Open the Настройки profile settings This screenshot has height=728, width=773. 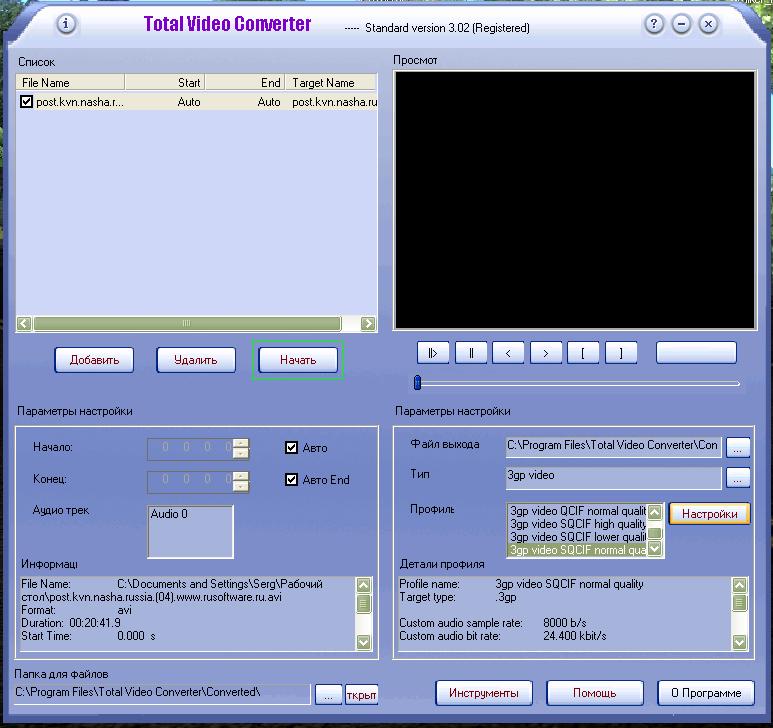coord(709,514)
